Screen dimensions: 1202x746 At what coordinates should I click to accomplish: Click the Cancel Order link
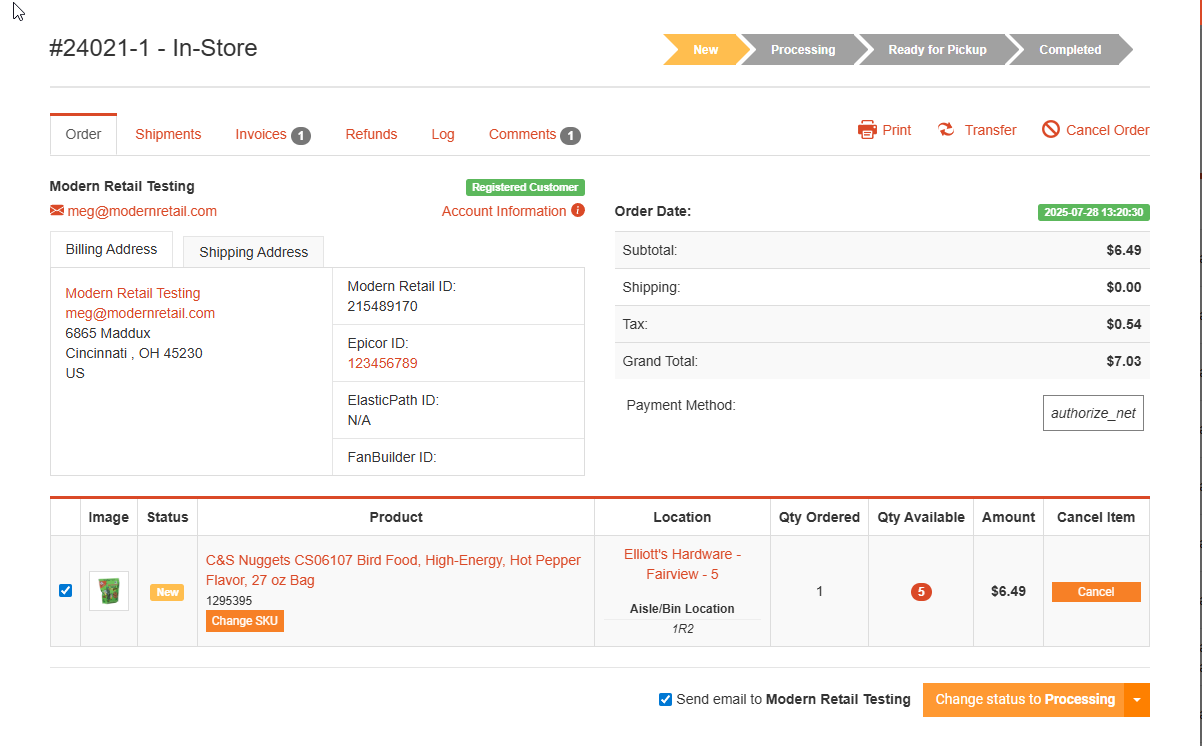click(1107, 130)
